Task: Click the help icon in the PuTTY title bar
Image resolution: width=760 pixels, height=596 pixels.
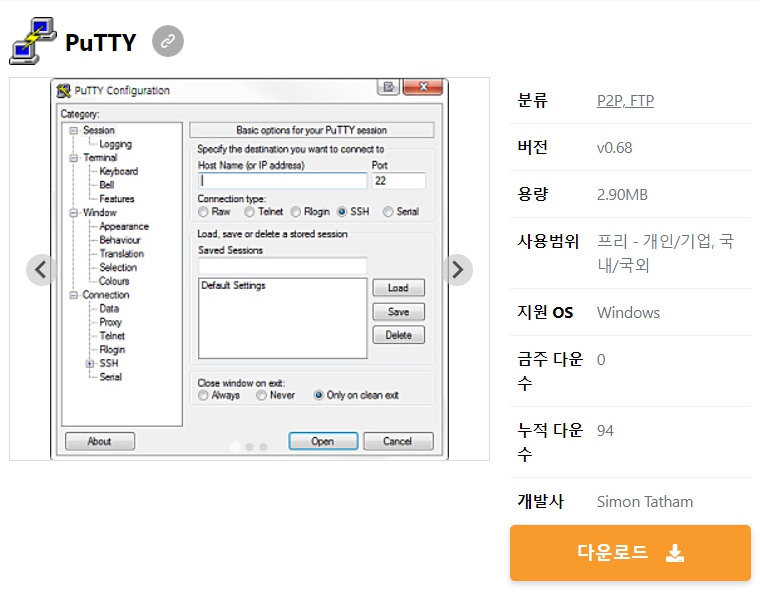Action: 388,87
